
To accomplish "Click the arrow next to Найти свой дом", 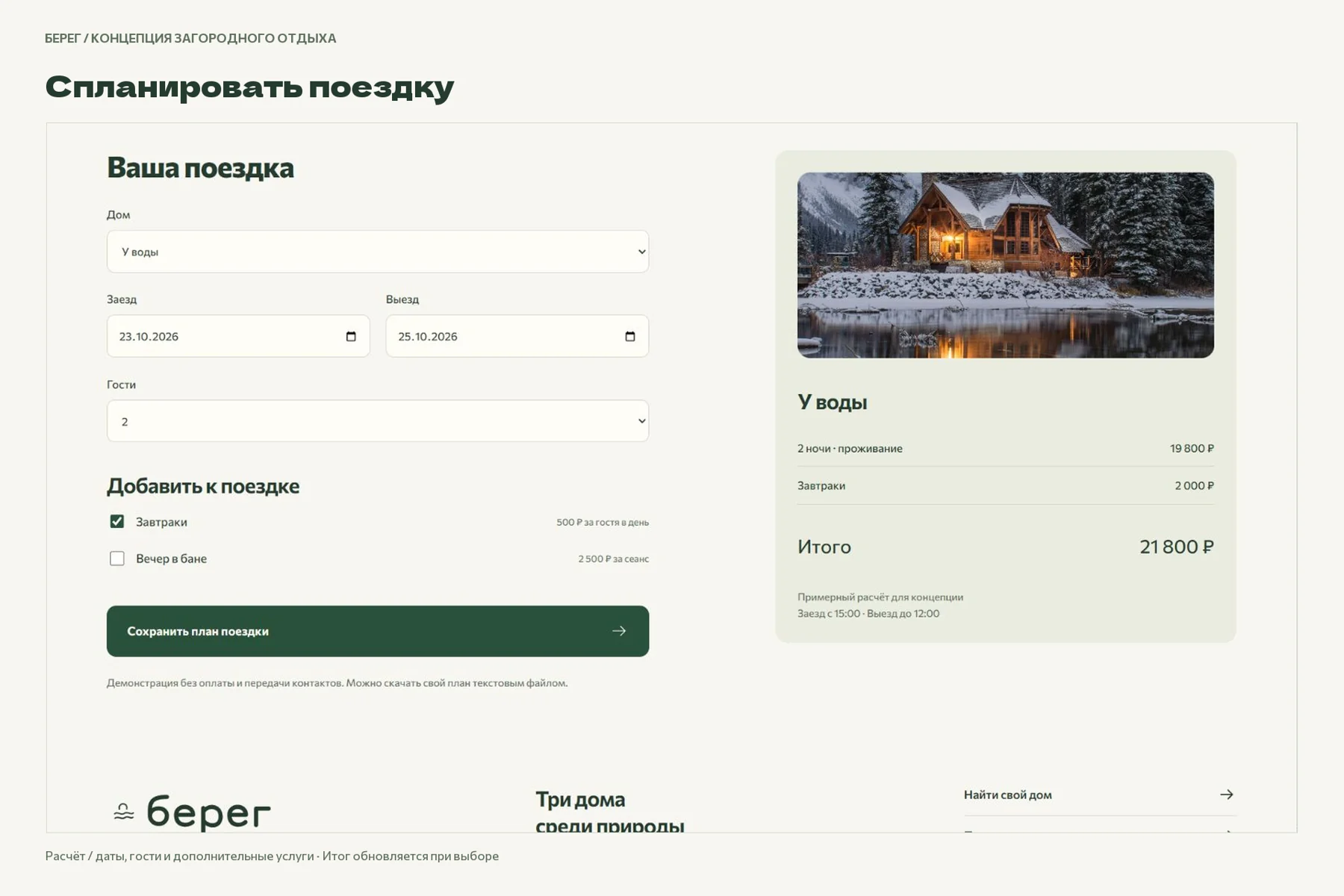I will click(1227, 794).
